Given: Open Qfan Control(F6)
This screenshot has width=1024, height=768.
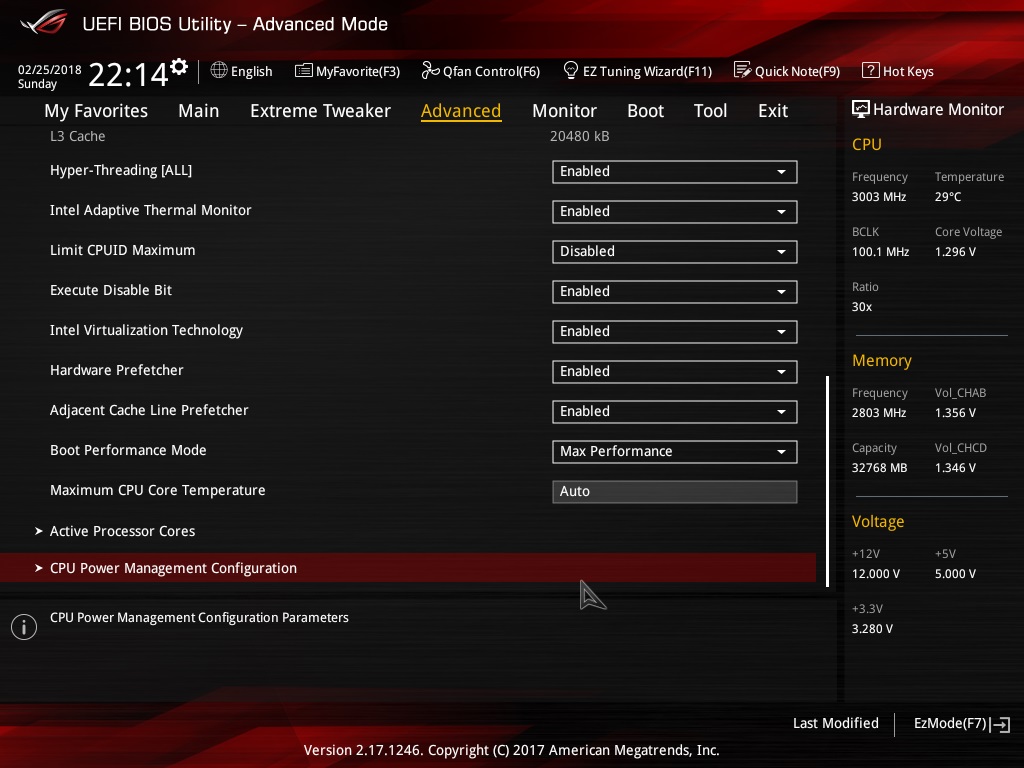Looking at the screenshot, I should click(x=481, y=71).
